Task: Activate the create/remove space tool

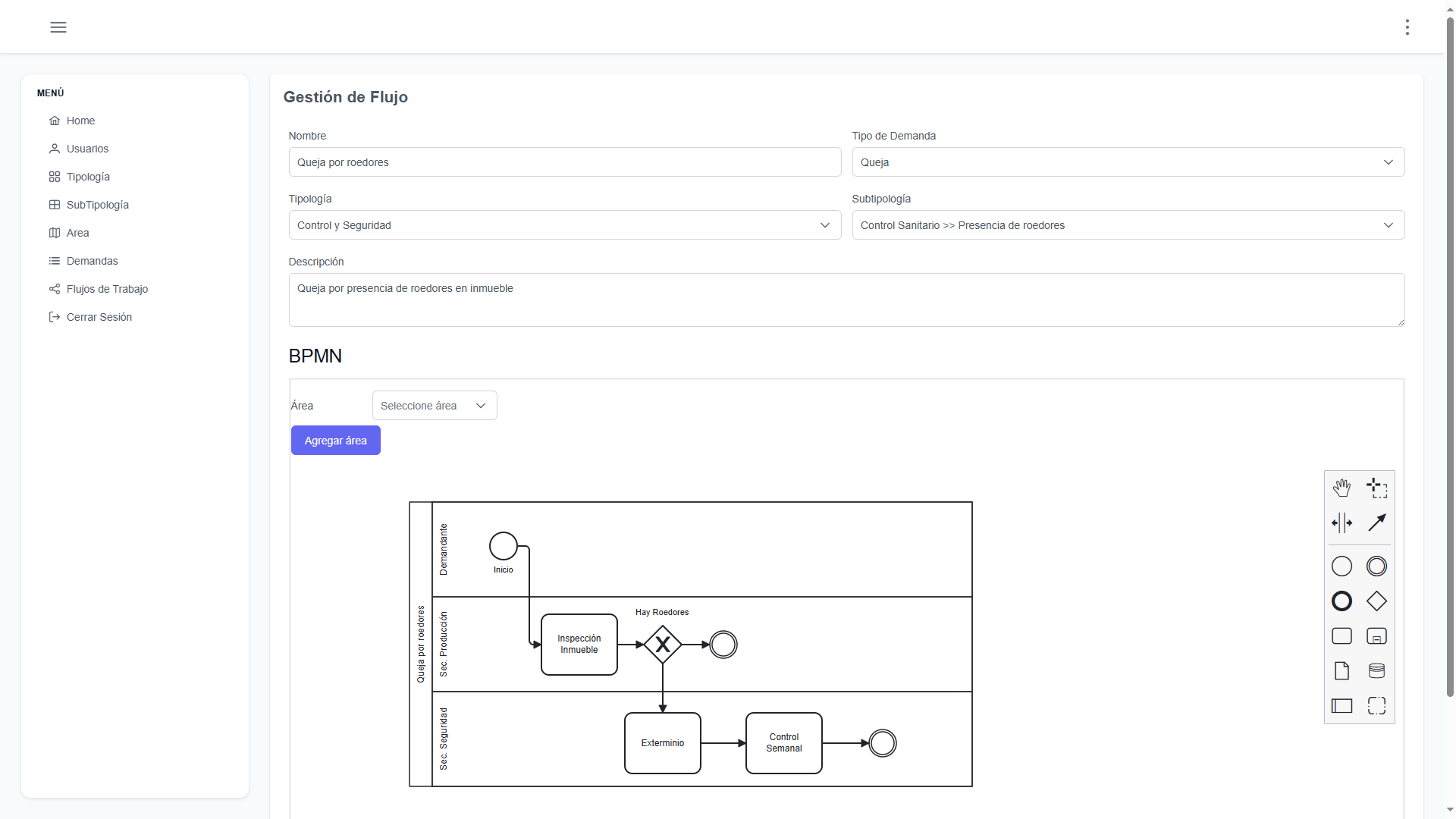Action: click(x=1341, y=522)
